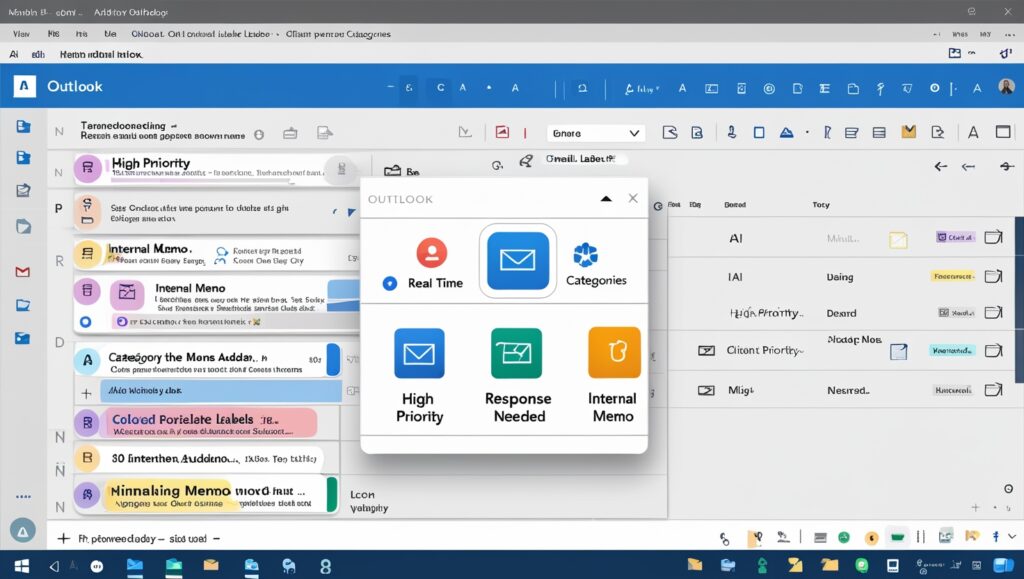The height and width of the screenshot is (579, 1024).
Task: Open the profile avatar in the header
Action: pos(1006,86)
